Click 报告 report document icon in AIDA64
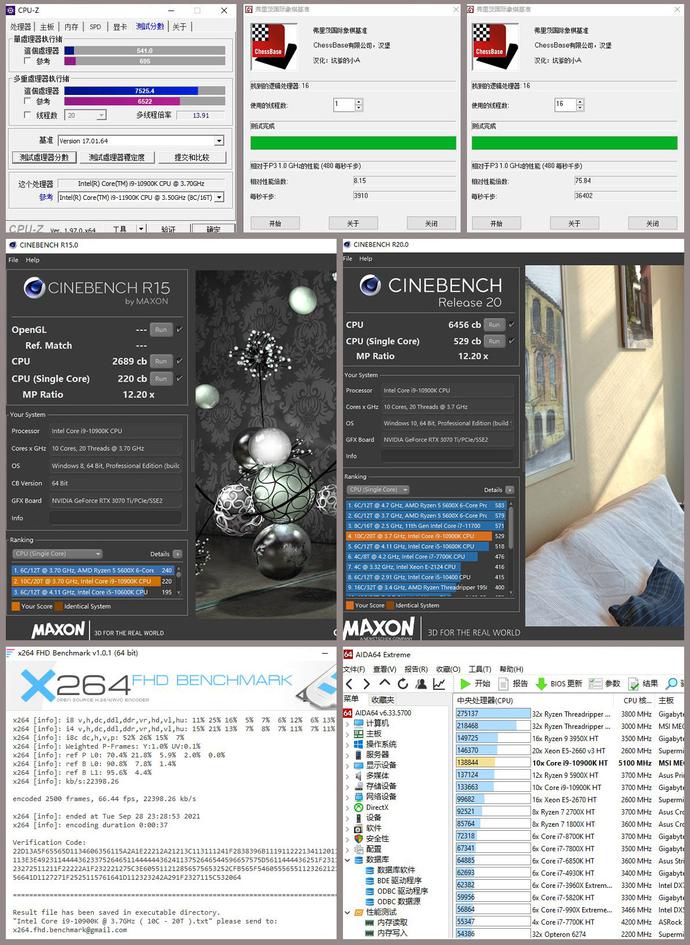 click(503, 683)
